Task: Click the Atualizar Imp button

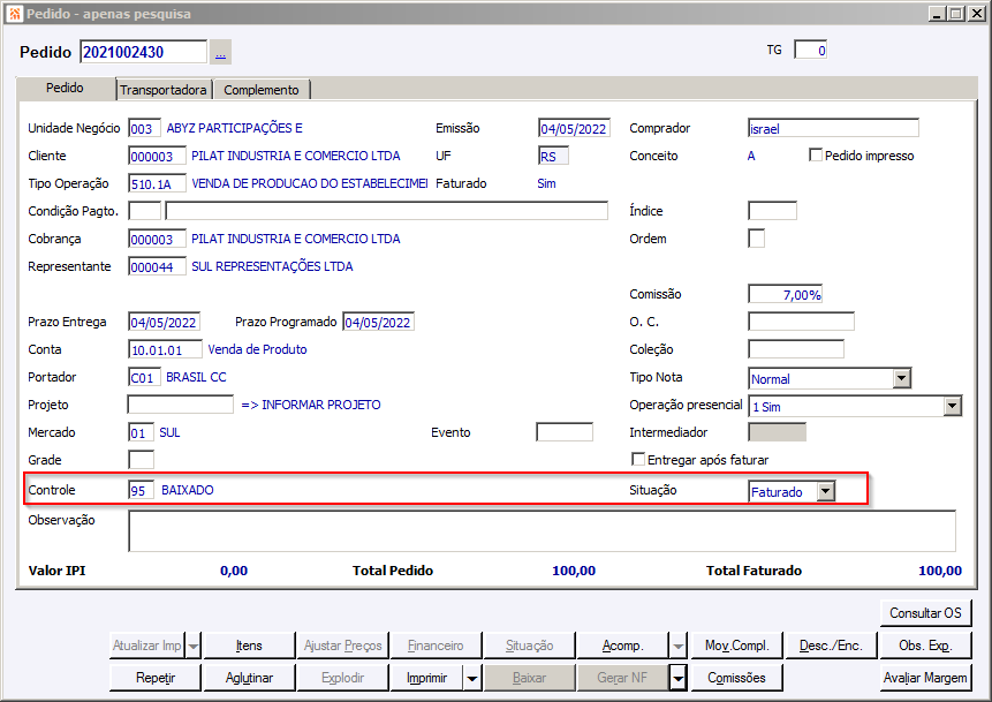Action: pos(147,646)
